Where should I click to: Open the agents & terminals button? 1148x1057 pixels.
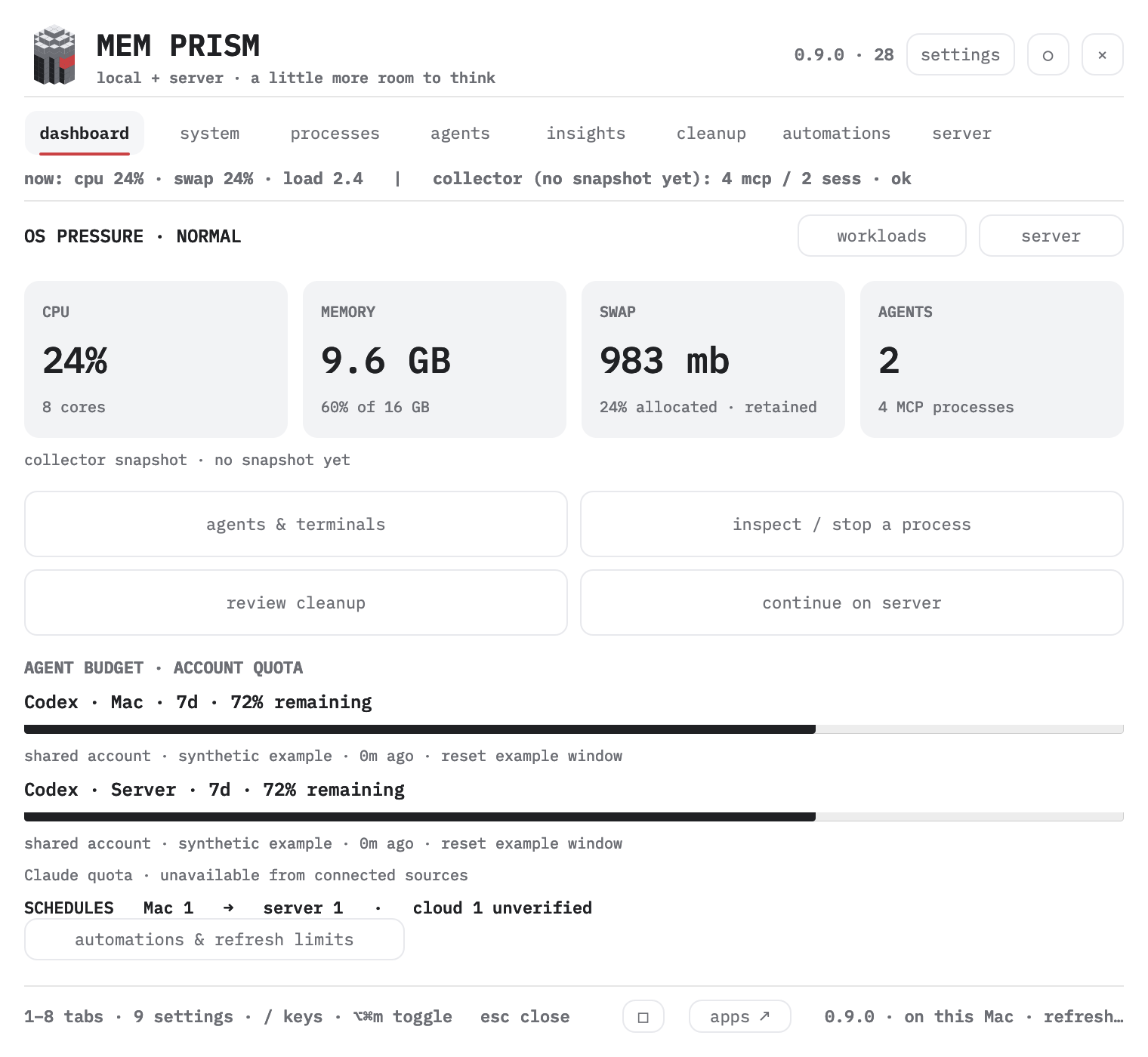click(x=296, y=524)
